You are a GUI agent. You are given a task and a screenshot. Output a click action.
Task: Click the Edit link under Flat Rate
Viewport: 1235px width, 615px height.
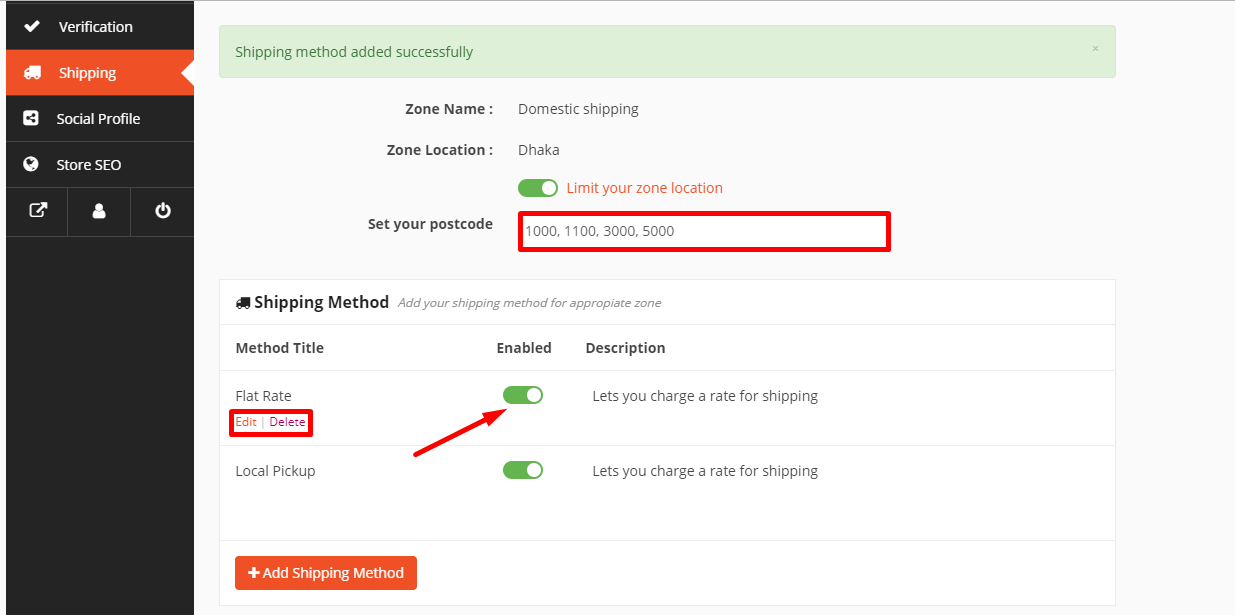[246, 422]
